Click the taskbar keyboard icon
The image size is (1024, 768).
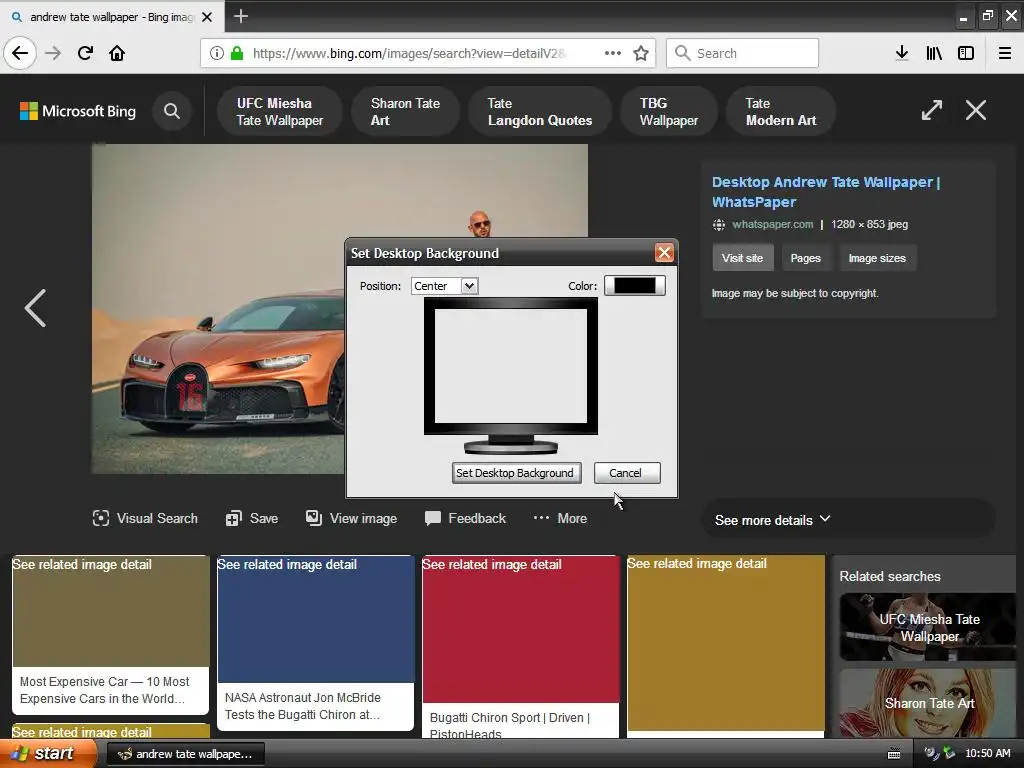pos(894,754)
